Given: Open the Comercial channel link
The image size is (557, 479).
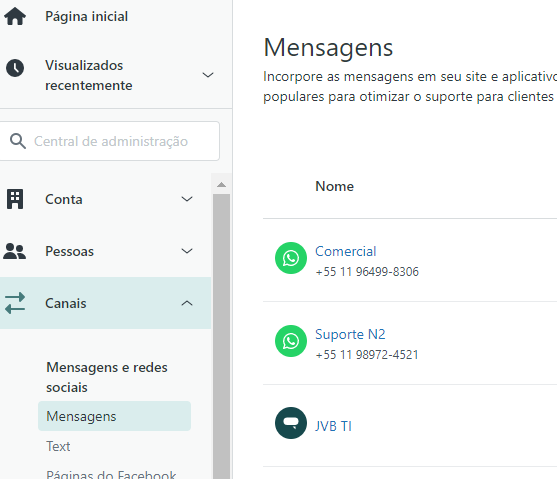Looking at the screenshot, I should [346, 251].
